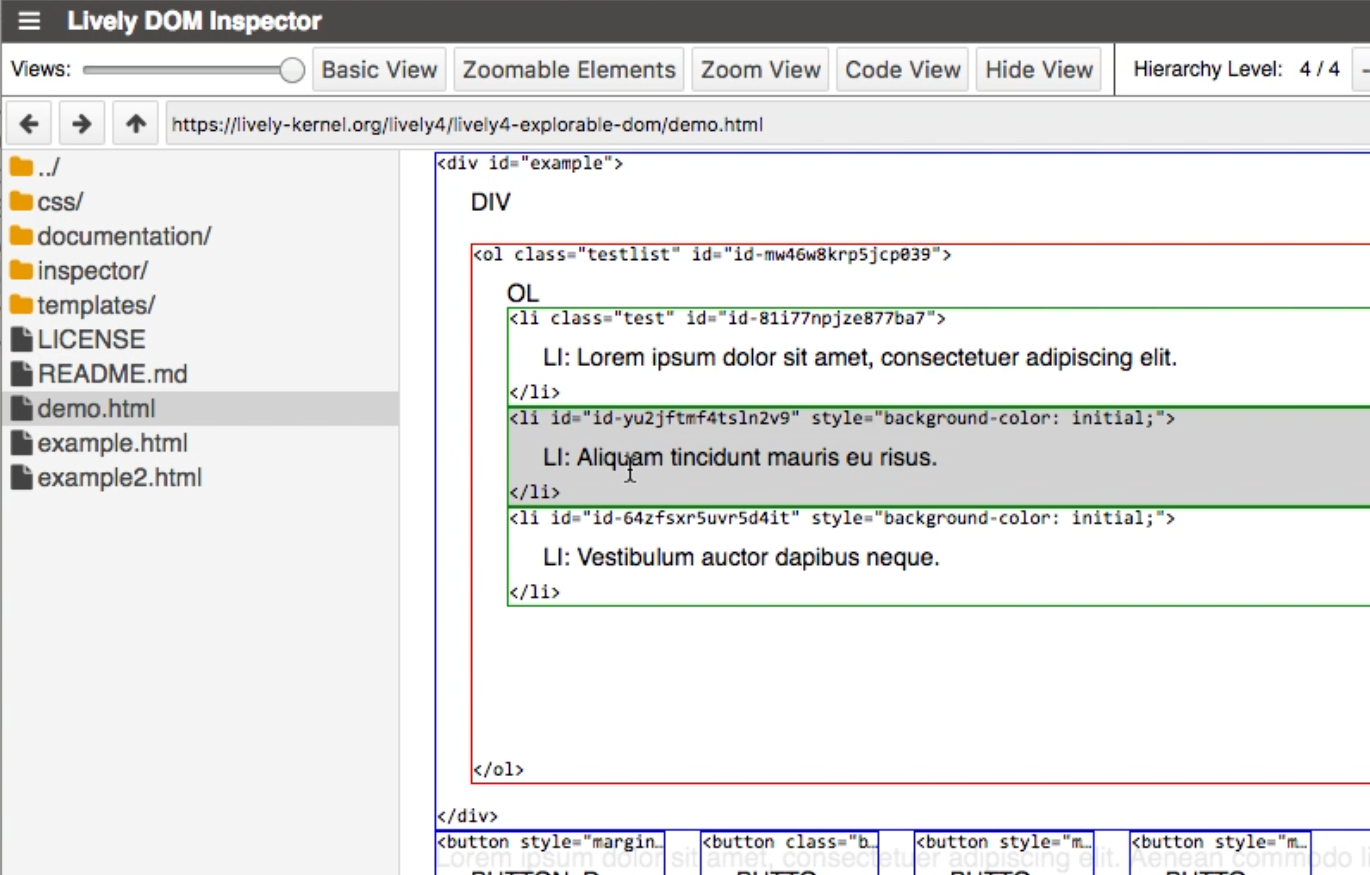Open the hamburger menu icon

(29, 21)
